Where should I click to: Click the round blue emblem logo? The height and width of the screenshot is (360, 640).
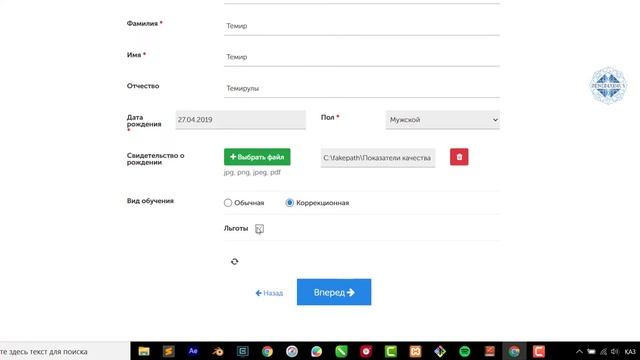(x=608, y=85)
